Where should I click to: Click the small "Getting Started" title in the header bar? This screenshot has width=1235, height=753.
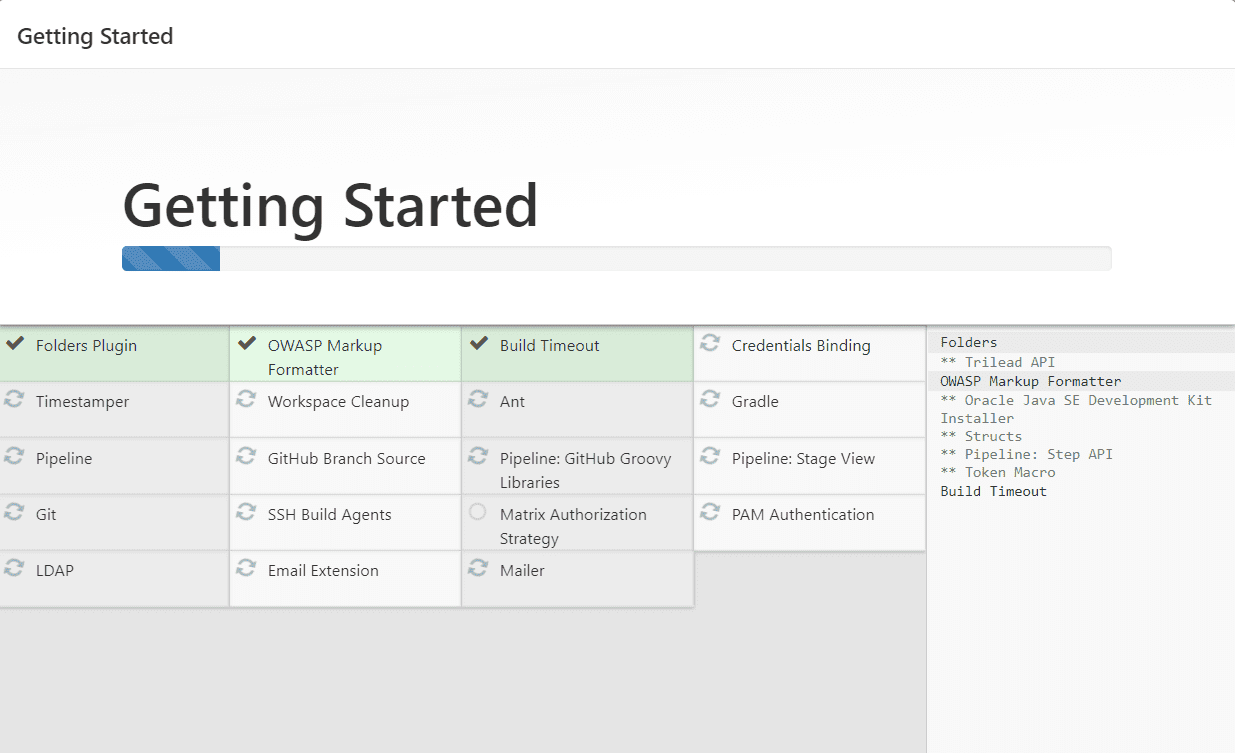(95, 37)
